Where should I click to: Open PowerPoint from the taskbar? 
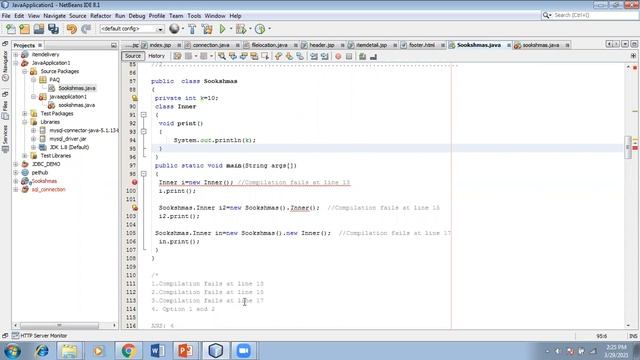(186, 351)
